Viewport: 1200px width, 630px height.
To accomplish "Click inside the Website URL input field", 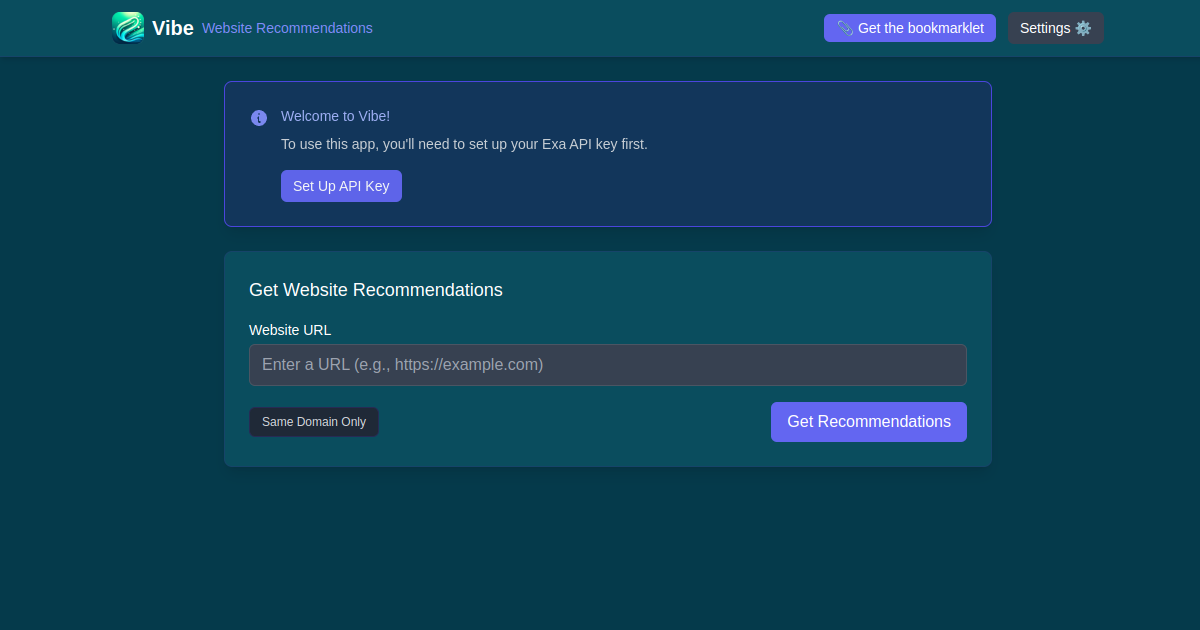I will point(607,364).
